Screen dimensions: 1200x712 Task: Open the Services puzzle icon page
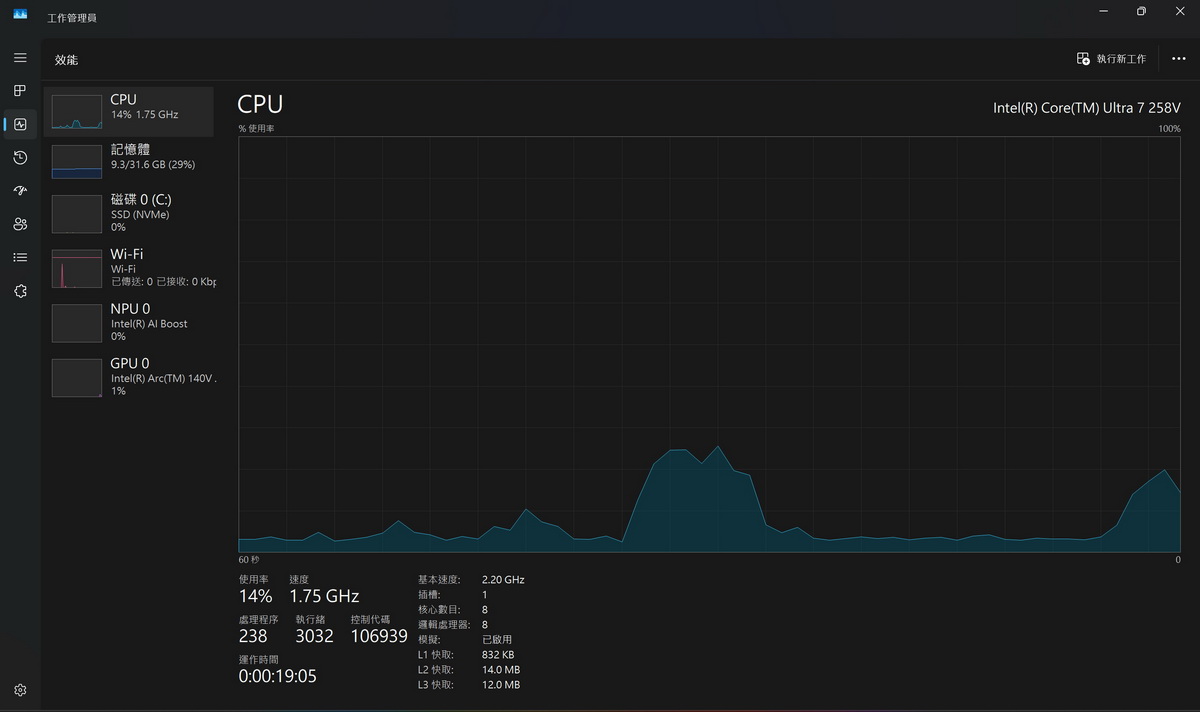pyautogui.click(x=20, y=291)
